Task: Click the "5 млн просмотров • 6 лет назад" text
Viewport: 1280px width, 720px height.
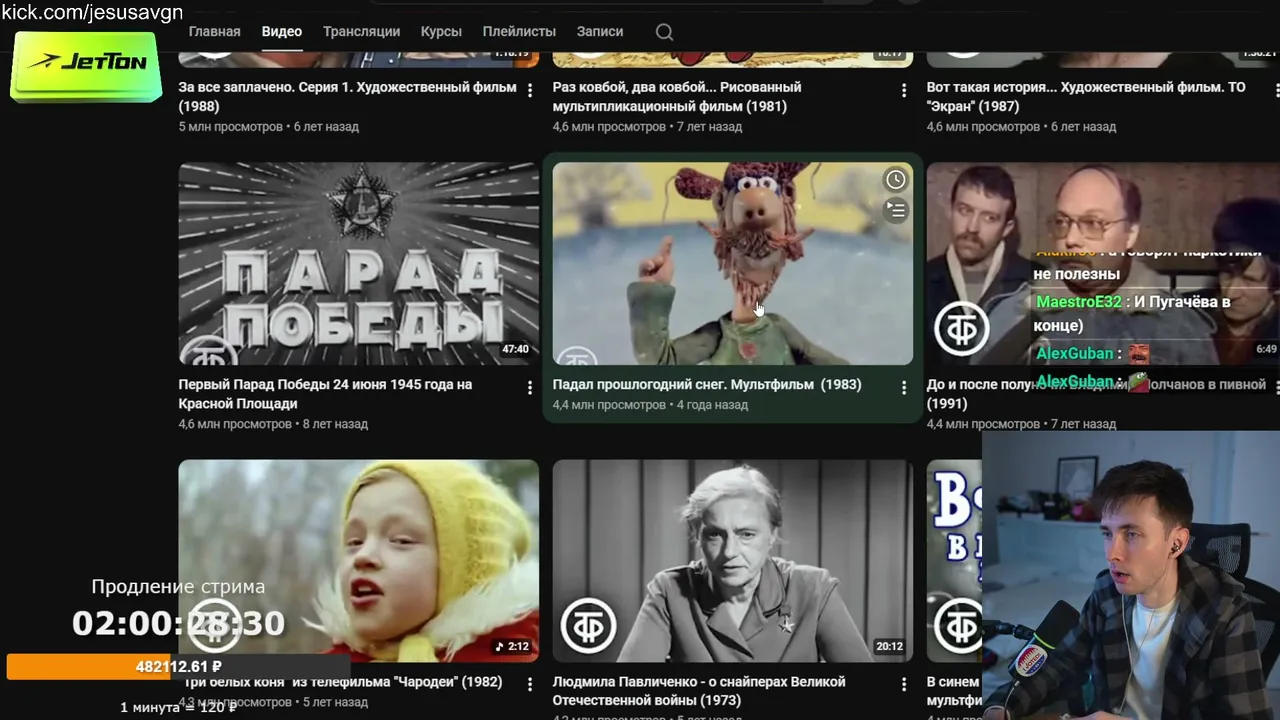Action: [268, 127]
